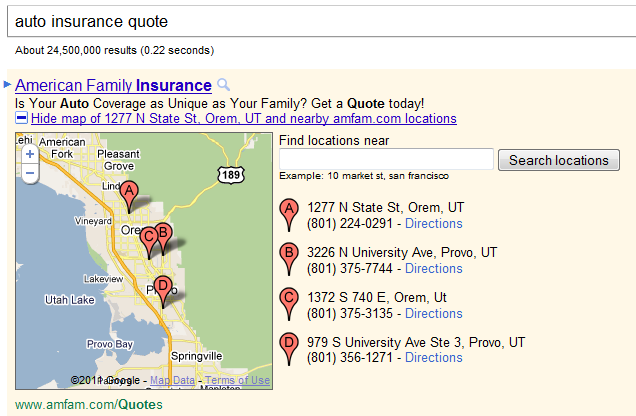Select map pin A in Orem

(x=128, y=193)
